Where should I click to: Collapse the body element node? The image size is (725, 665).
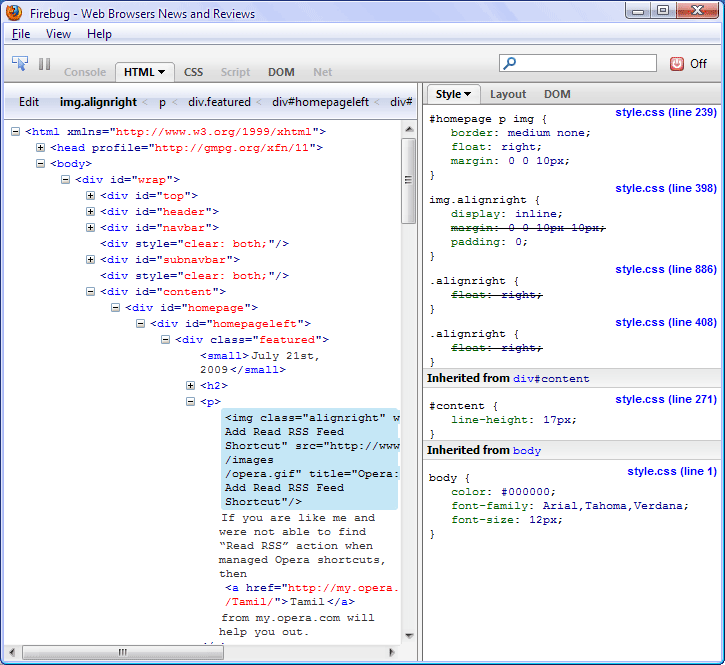pyautogui.click(x=41, y=164)
